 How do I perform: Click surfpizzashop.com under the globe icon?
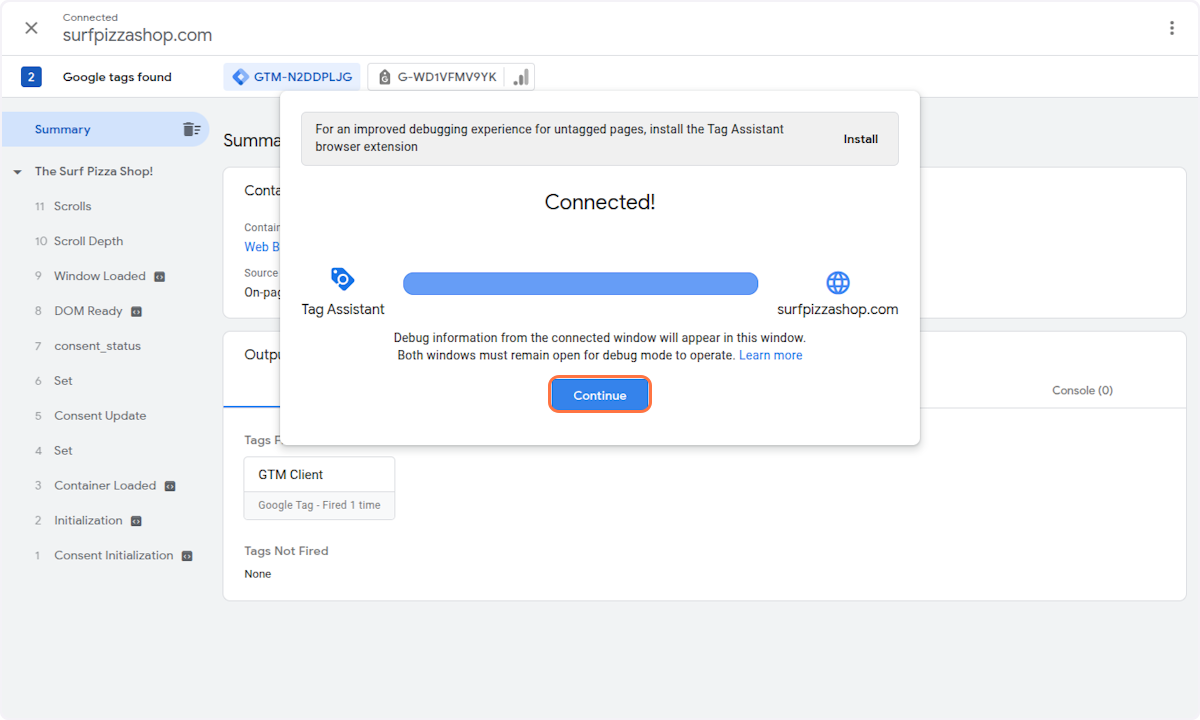(x=838, y=309)
